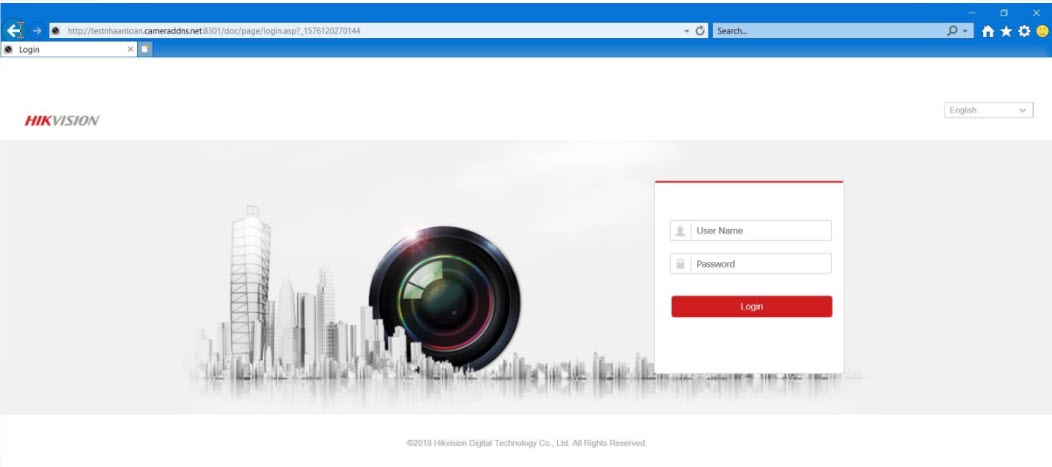This screenshot has width=1052, height=467.
Task: Click the Hikvision logo
Action: 62,121
